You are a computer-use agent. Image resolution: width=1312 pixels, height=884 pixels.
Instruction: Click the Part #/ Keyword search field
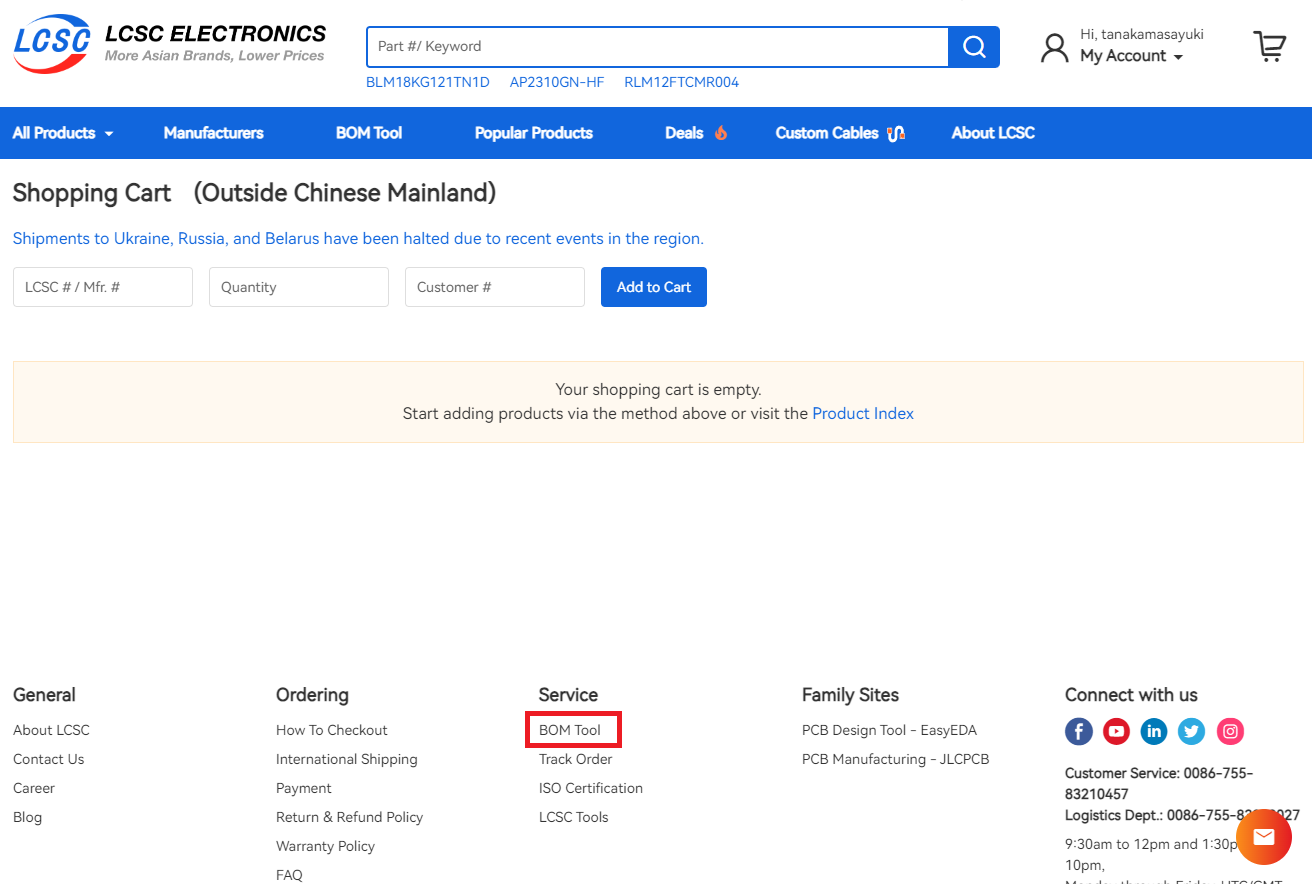(657, 47)
